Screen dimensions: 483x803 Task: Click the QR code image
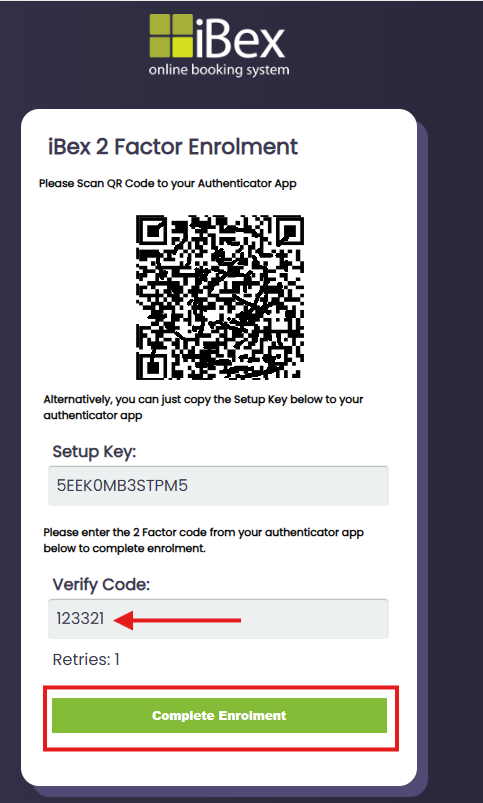click(220, 298)
